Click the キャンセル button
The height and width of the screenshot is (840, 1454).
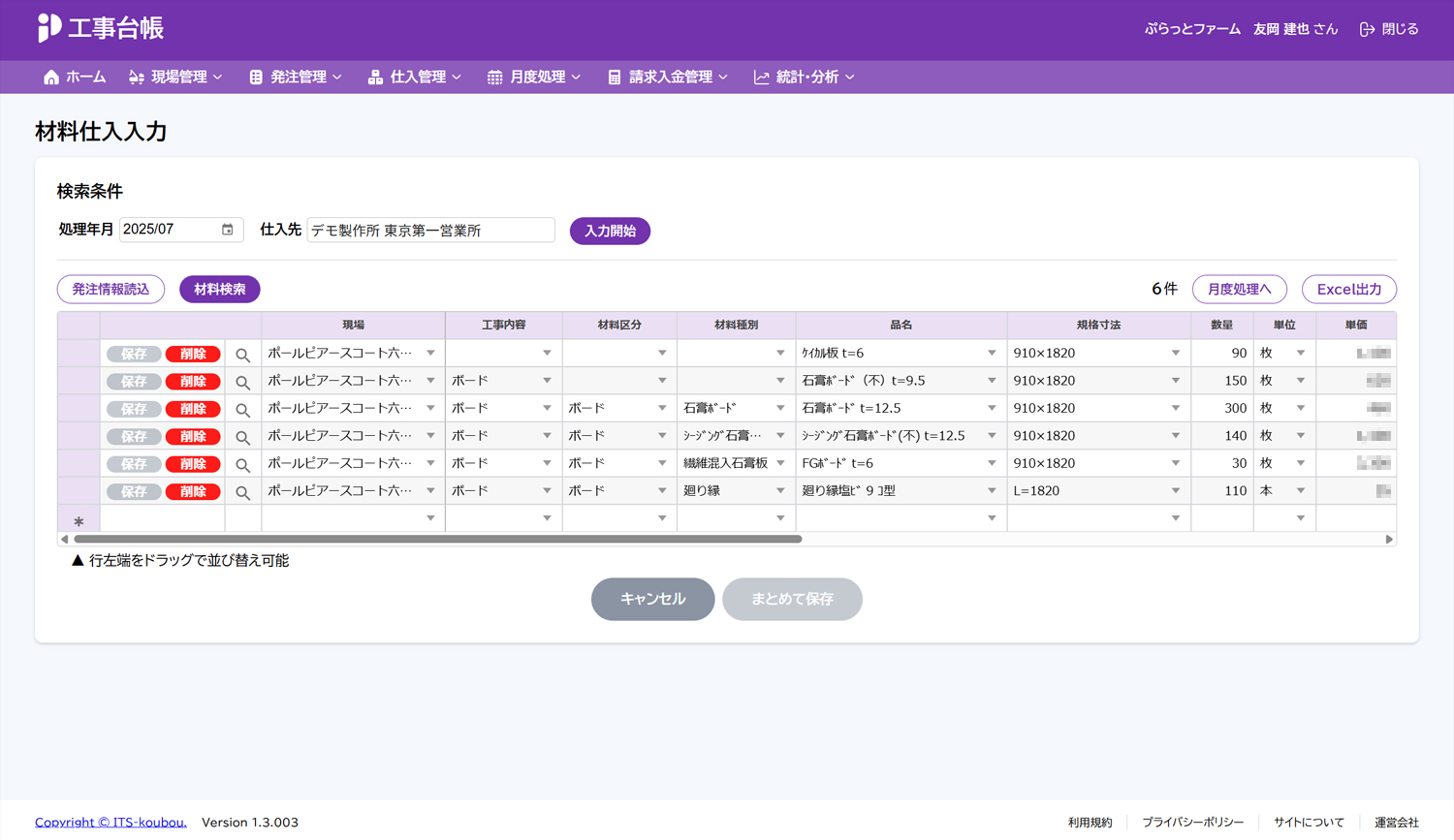(652, 599)
